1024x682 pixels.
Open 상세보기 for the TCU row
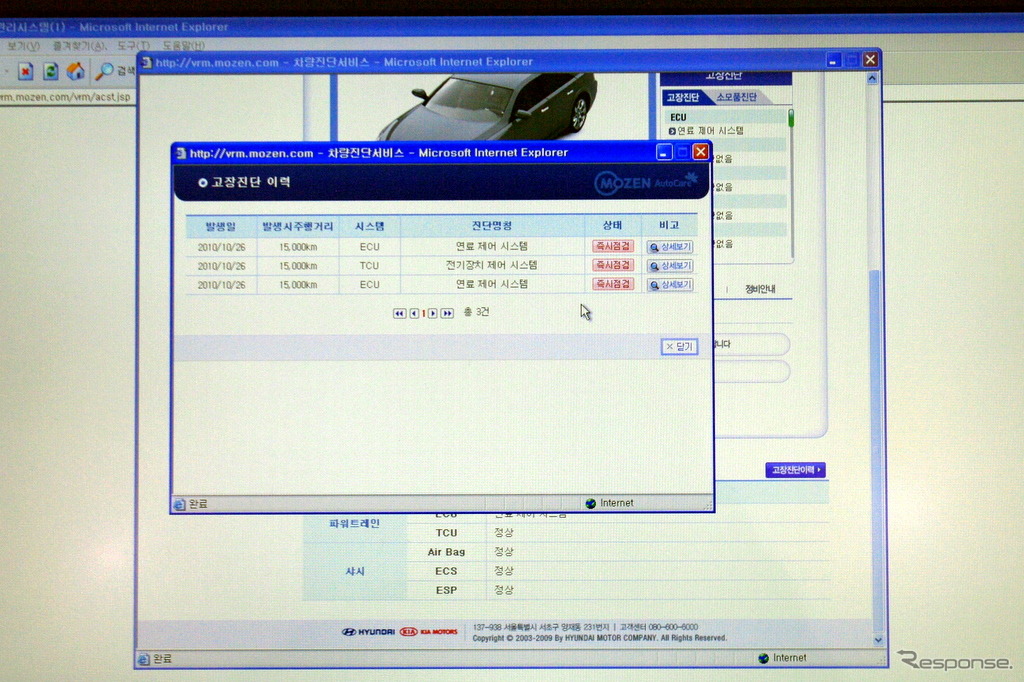point(669,266)
